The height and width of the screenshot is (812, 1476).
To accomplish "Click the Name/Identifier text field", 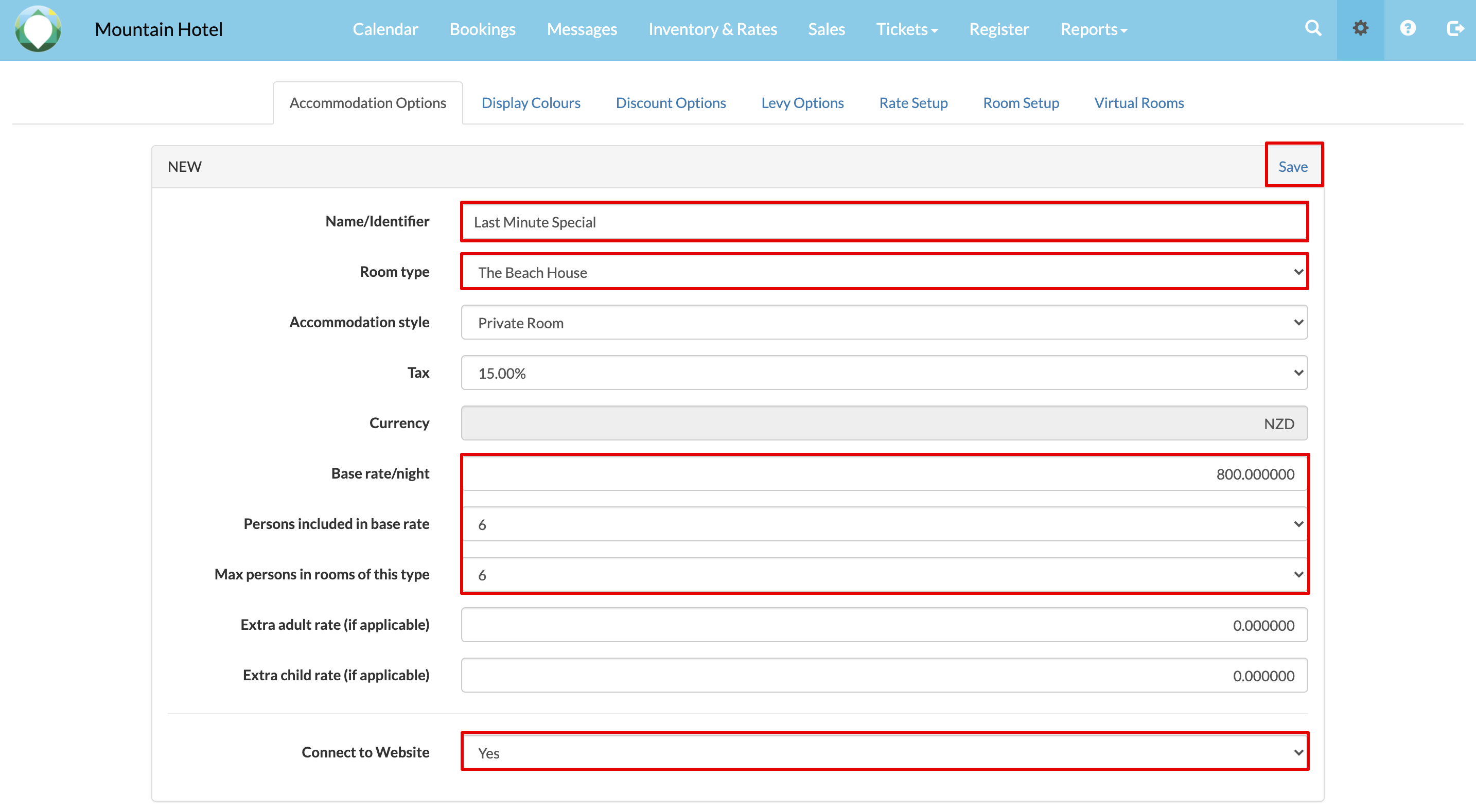I will pos(884,222).
